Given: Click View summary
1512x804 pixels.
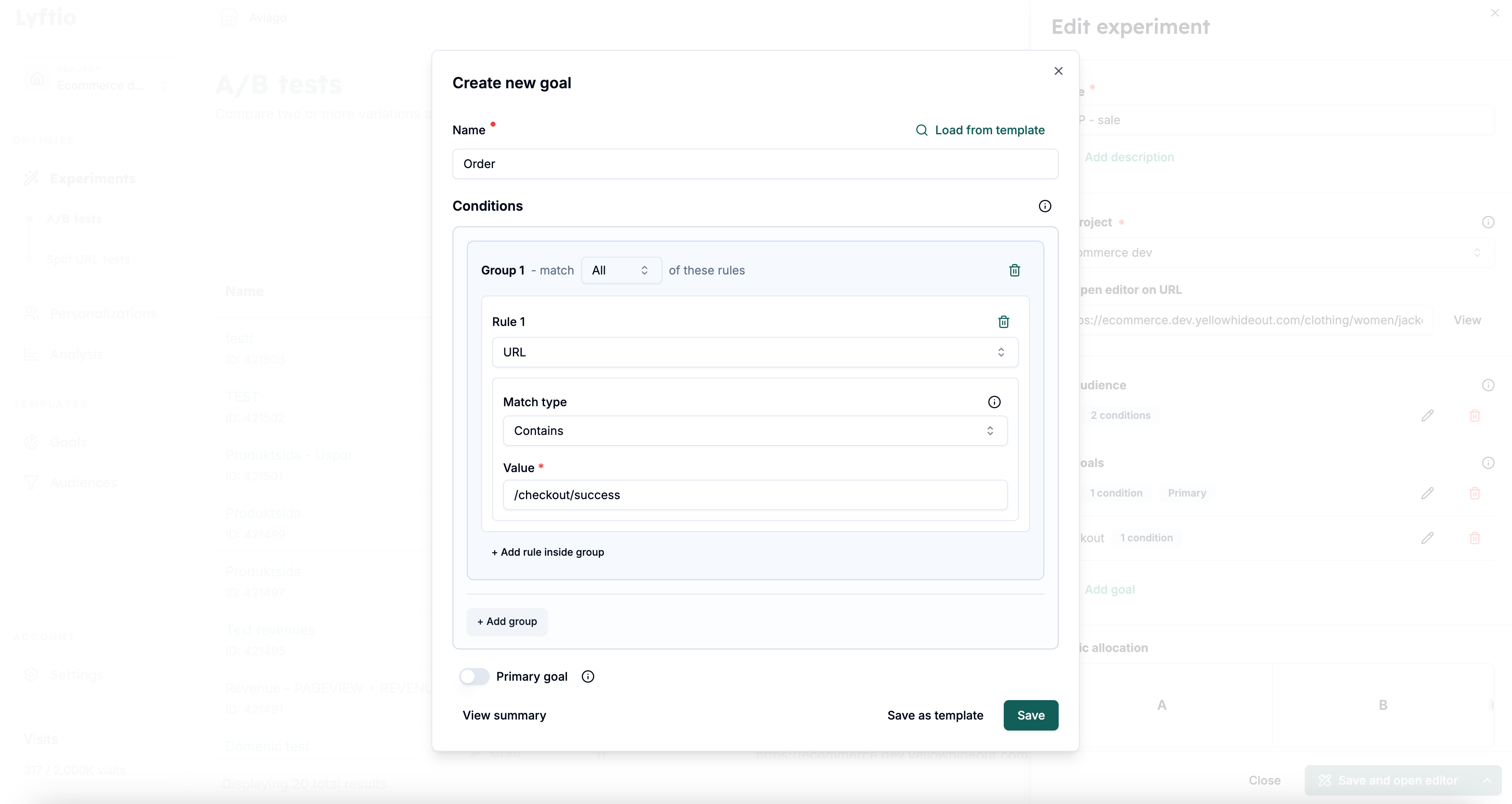Looking at the screenshot, I should click(x=504, y=715).
